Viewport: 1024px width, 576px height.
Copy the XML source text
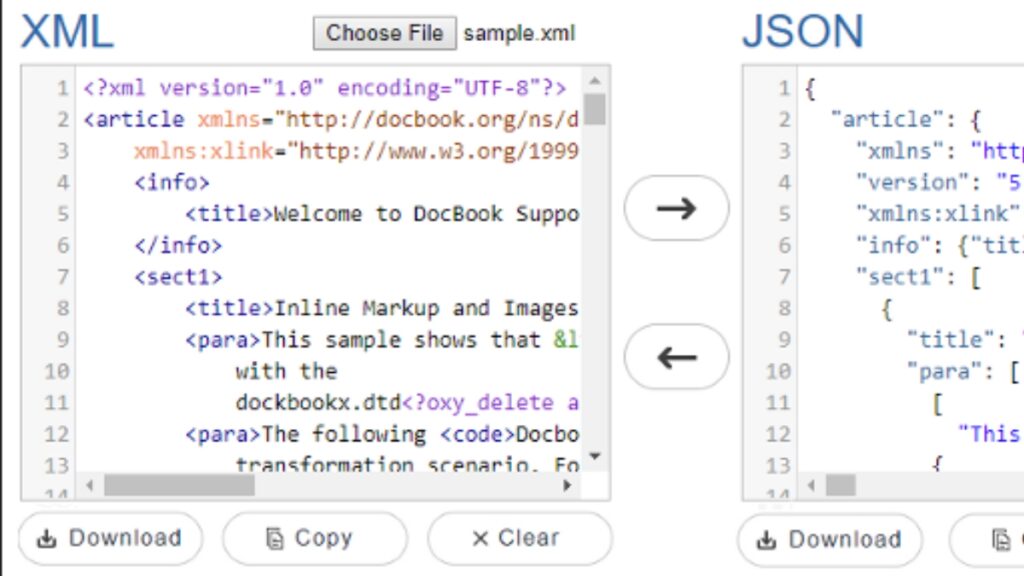tap(314, 538)
